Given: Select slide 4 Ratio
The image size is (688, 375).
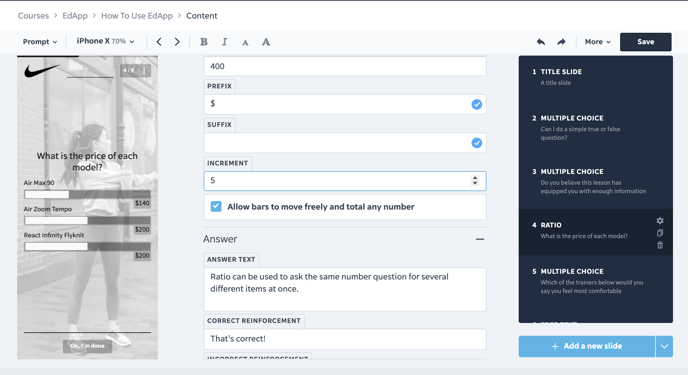Looking at the screenshot, I should 595,232.
